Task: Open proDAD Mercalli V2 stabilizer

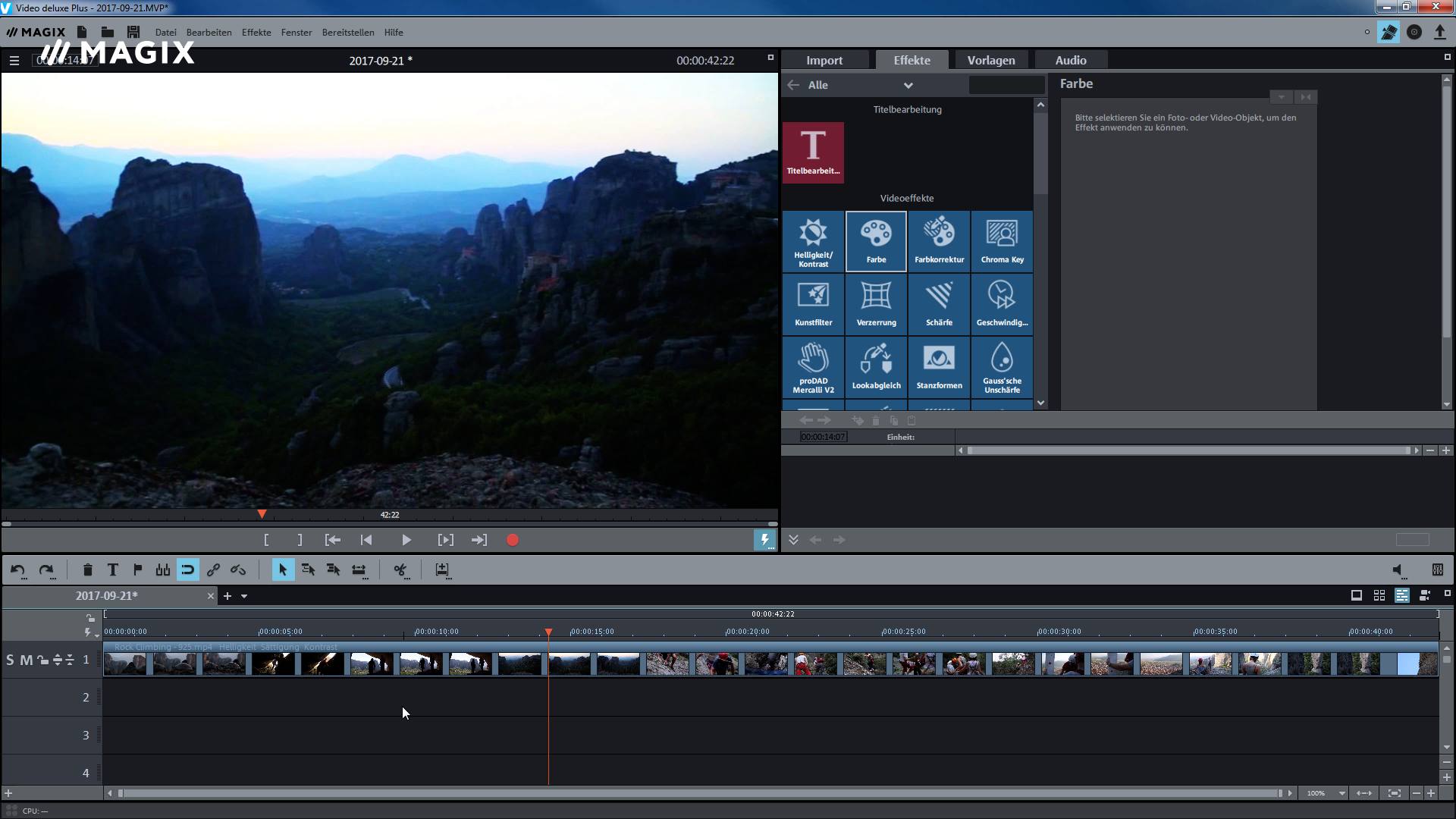Action: click(813, 367)
